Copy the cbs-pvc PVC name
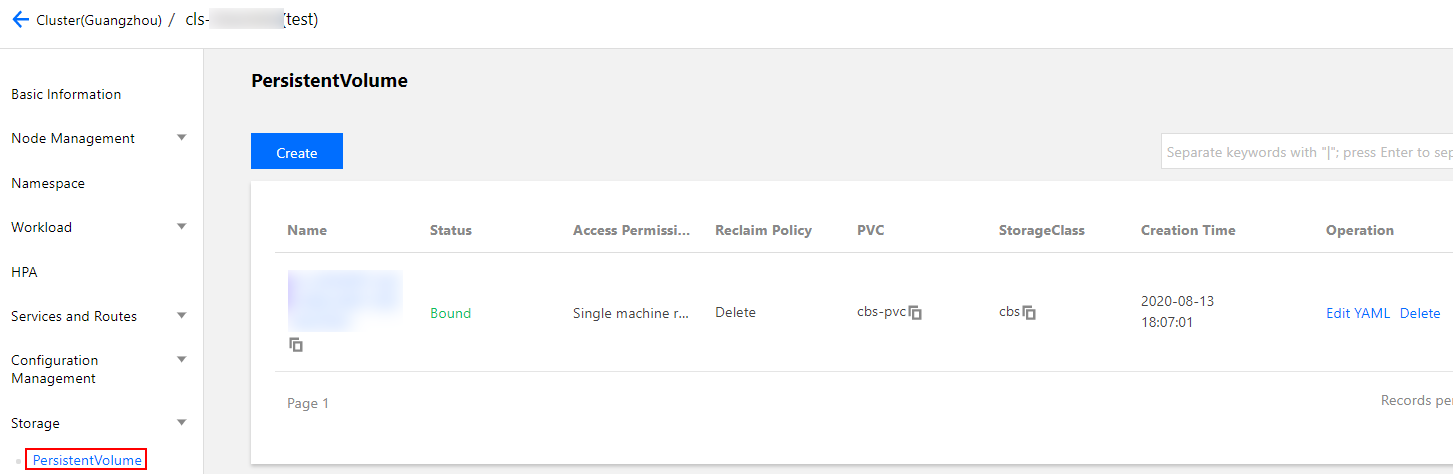Viewport: 1453px width, 474px height. 915,313
